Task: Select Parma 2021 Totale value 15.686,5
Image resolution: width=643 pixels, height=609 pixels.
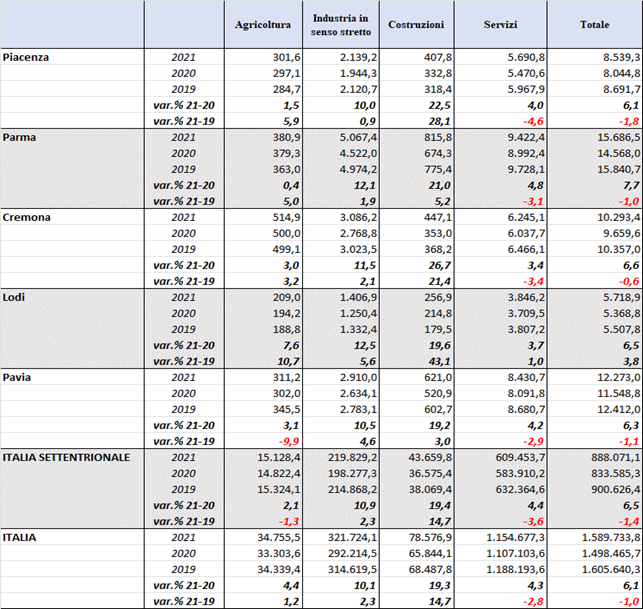Action: [x=618, y=137]
